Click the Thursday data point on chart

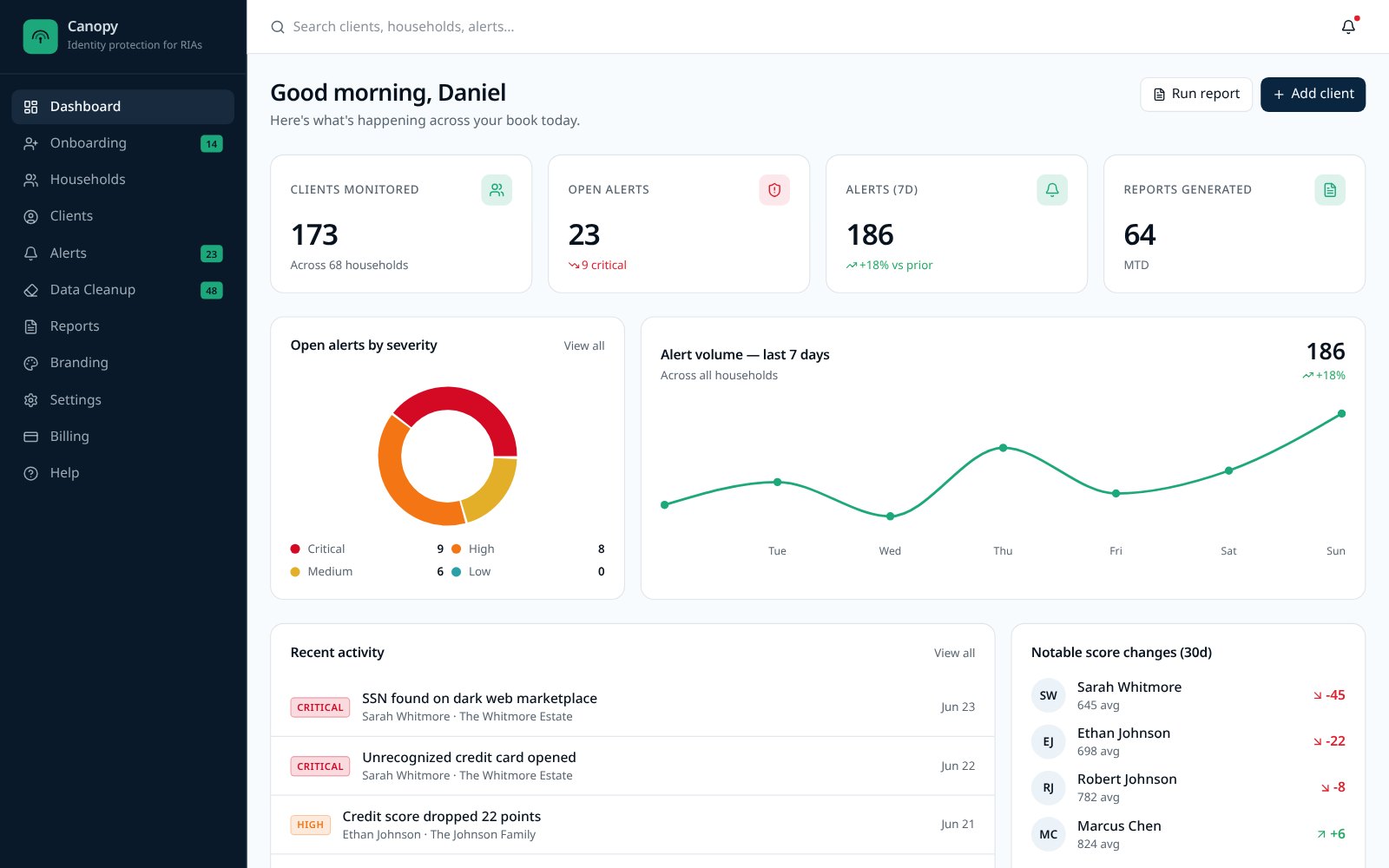pos(1003,448)
